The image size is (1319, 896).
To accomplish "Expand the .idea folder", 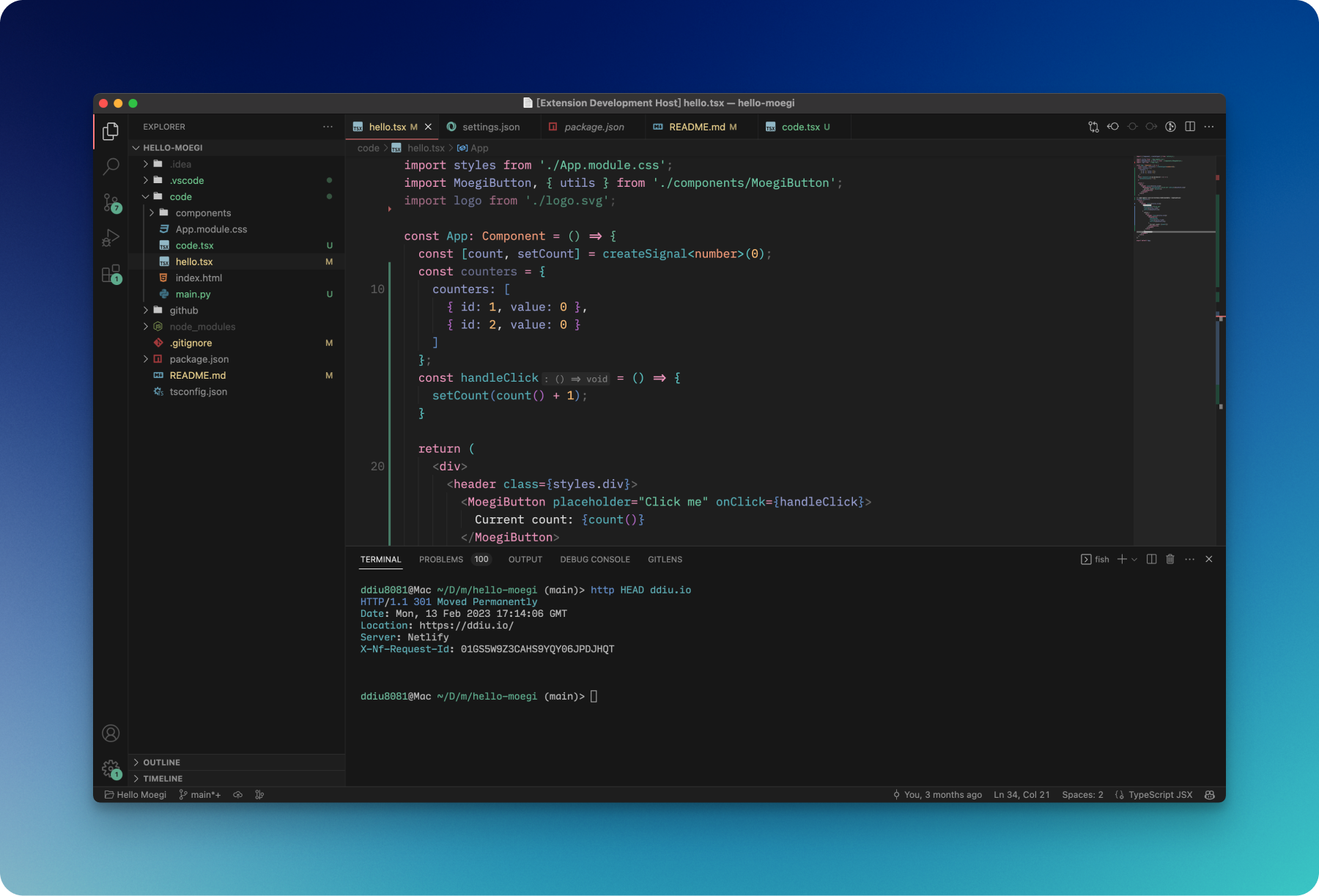I will coord(236,164).
